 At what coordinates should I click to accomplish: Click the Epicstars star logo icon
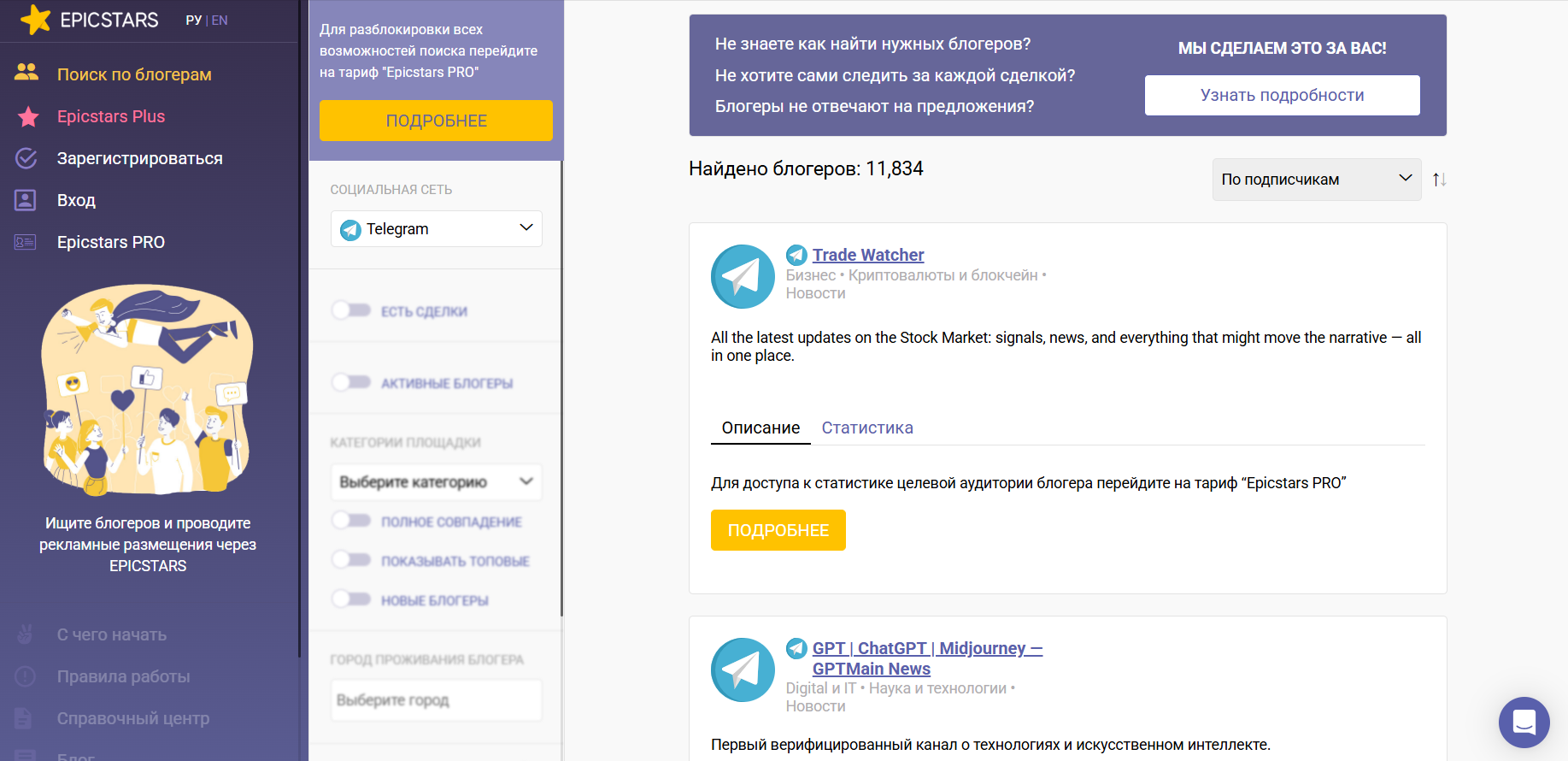coord(35,20)
